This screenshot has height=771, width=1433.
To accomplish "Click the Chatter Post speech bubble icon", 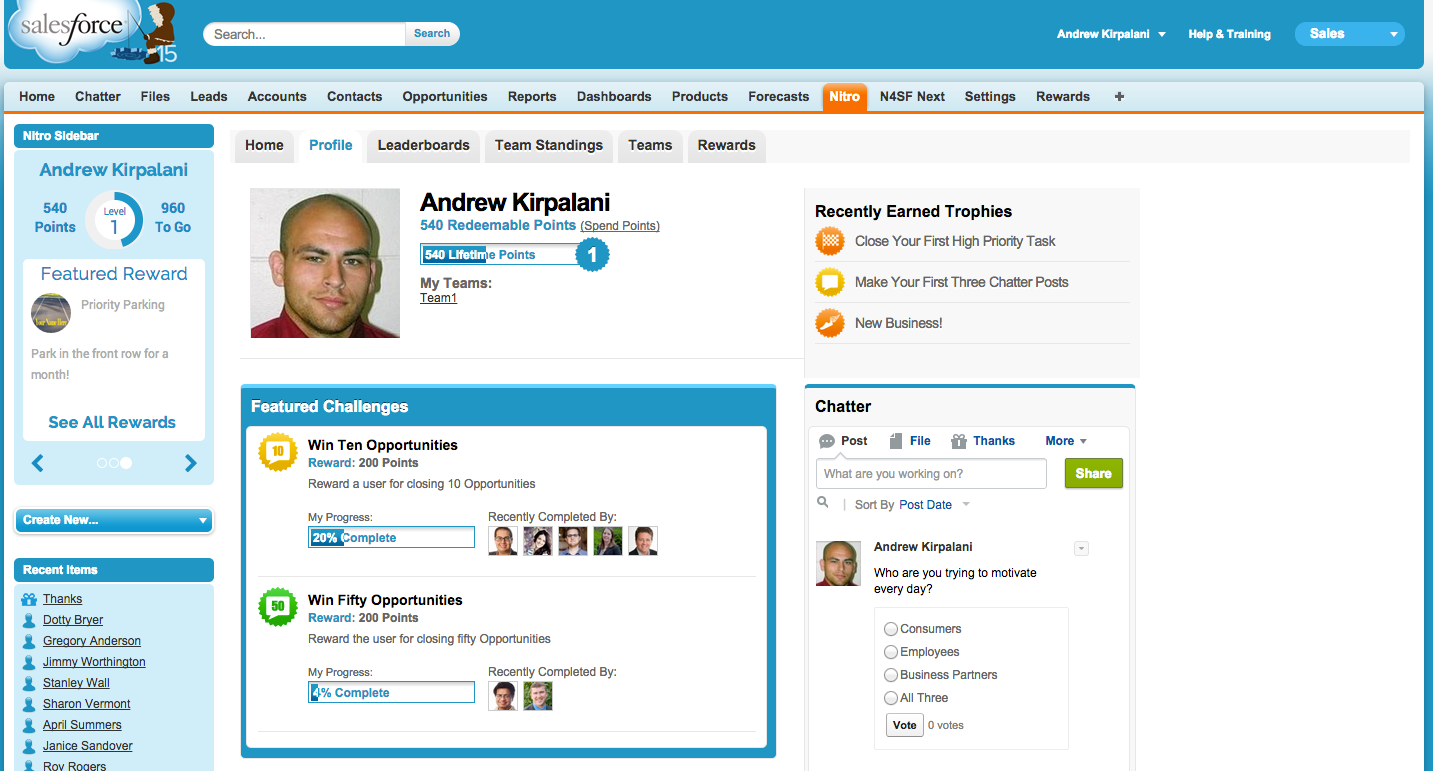I will 826,441.
